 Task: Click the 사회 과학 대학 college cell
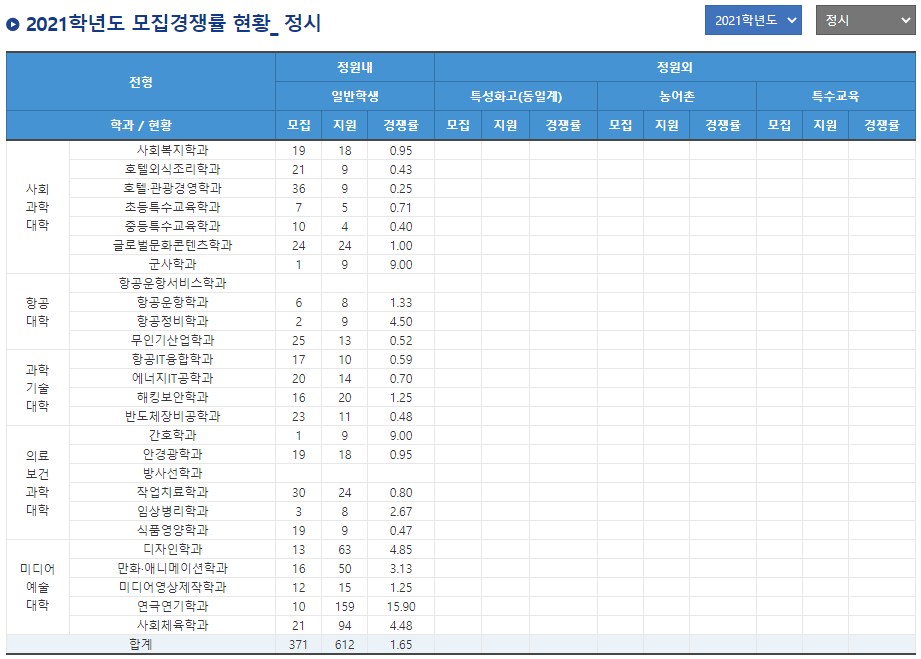38,207
